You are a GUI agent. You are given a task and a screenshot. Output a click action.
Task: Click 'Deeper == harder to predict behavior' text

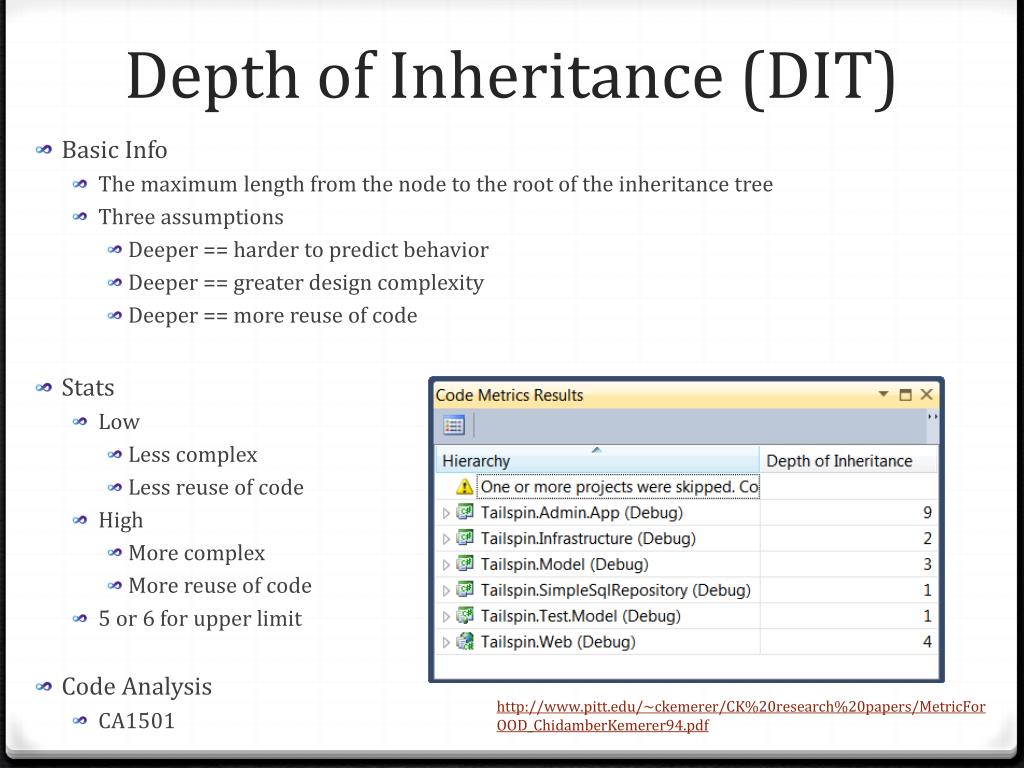[308, 250]
